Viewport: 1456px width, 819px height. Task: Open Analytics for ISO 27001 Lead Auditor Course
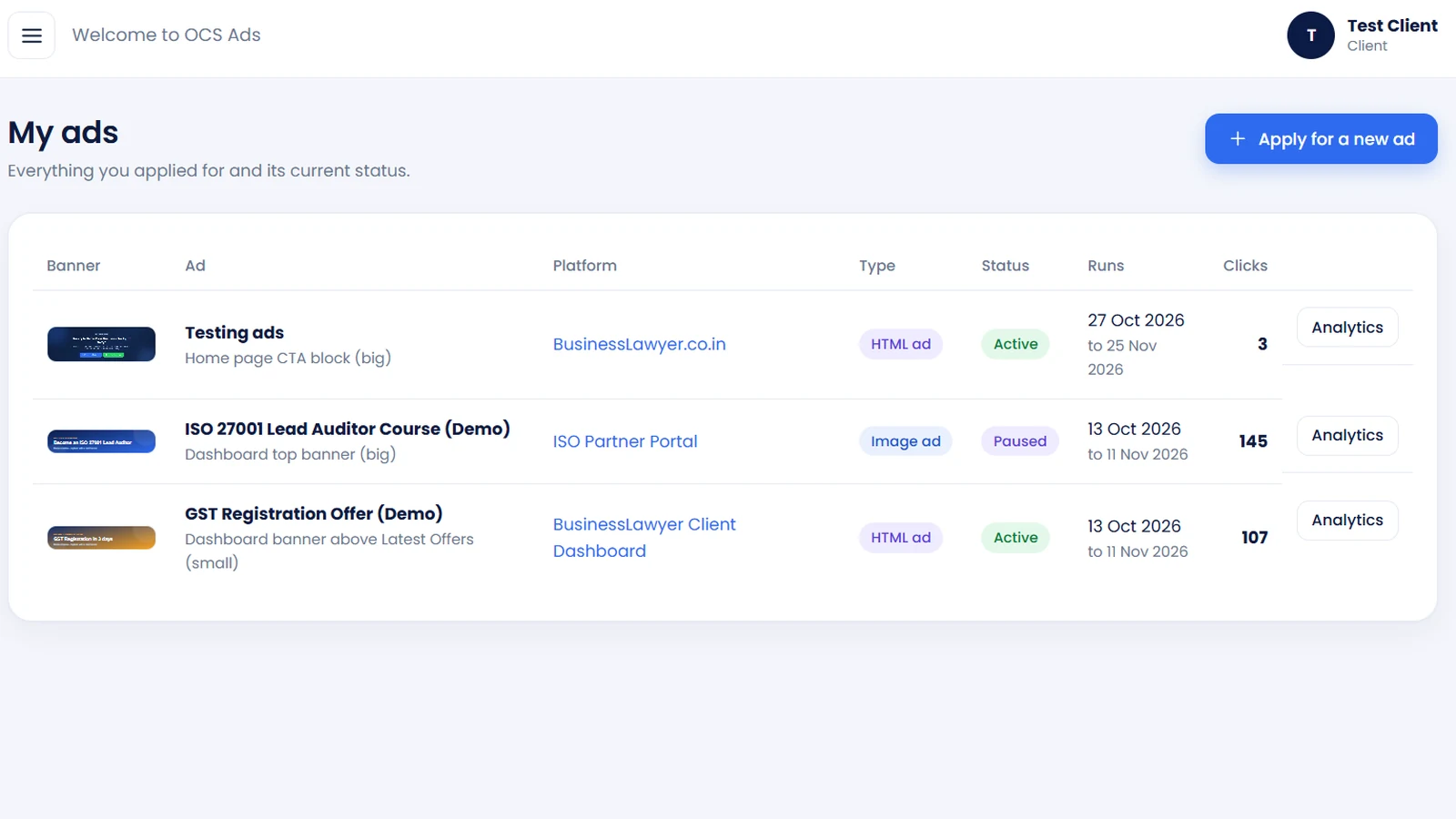(x=1347, y=436)
